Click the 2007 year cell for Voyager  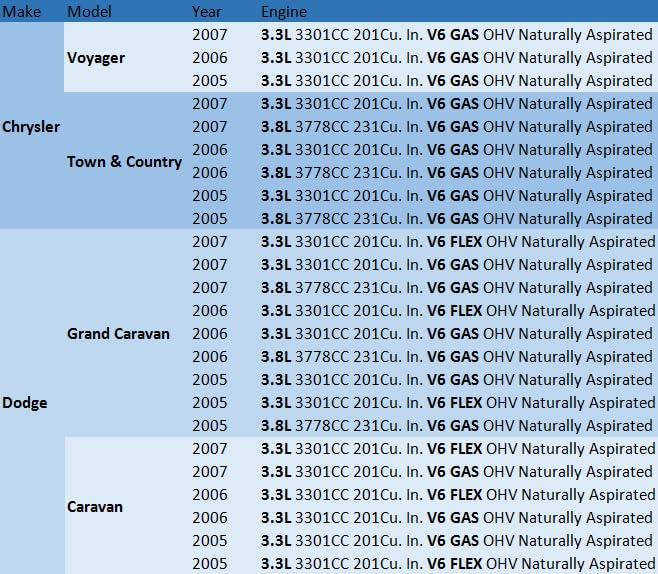point(209,35)
